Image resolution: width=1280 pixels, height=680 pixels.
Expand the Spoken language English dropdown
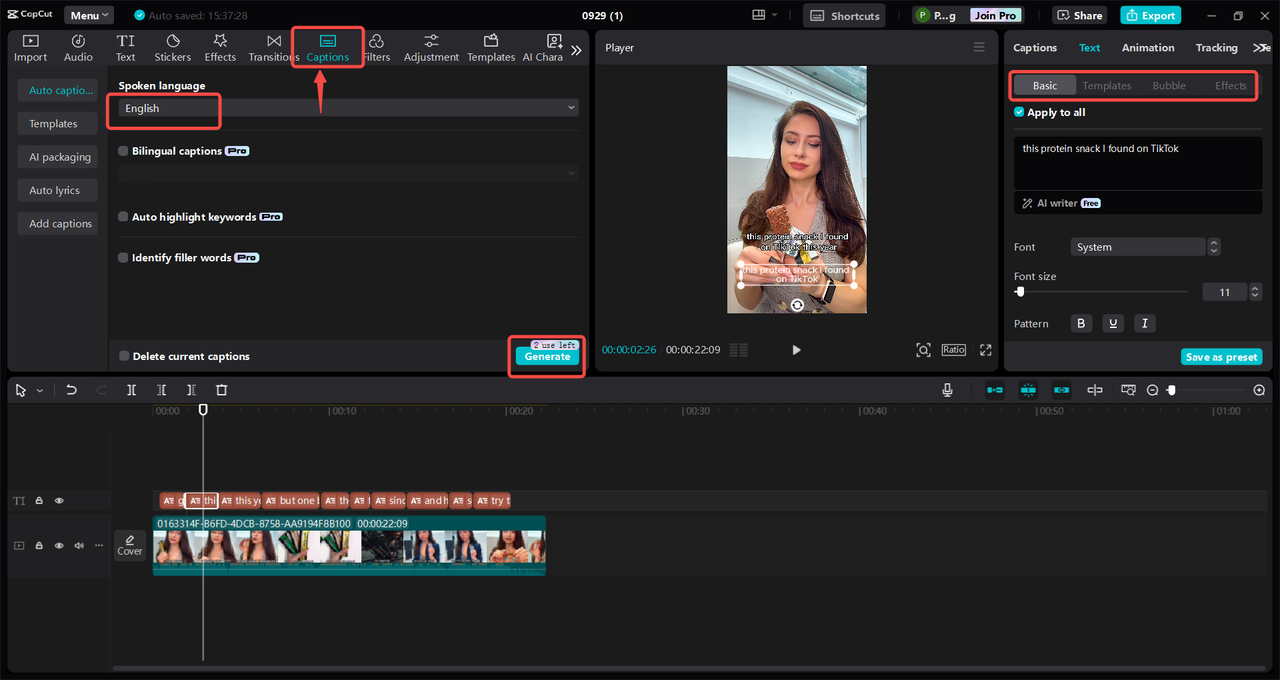pos(348,108)
